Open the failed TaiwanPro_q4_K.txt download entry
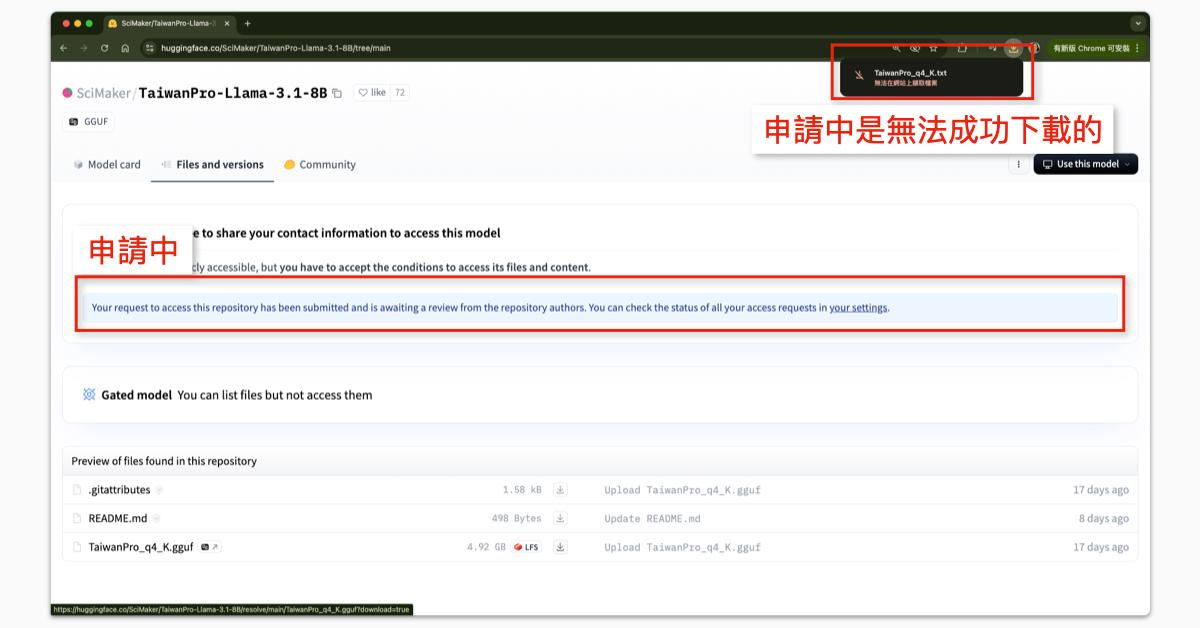 931,77
